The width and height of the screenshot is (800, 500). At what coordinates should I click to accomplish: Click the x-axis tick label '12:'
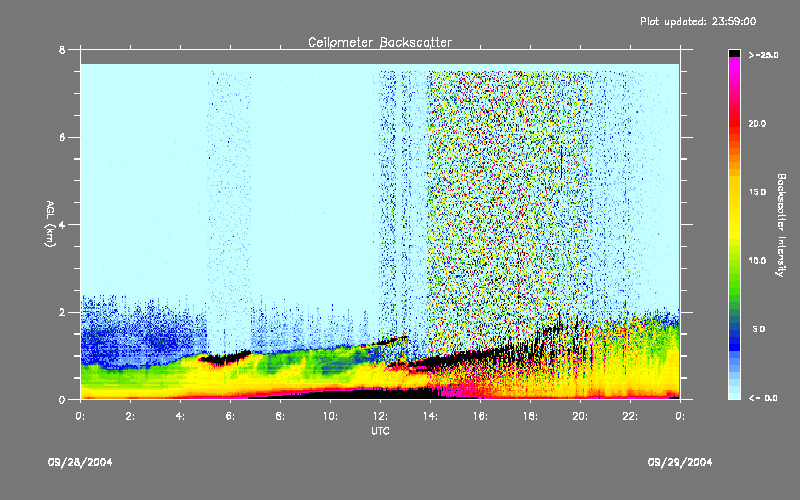(380, 416)
